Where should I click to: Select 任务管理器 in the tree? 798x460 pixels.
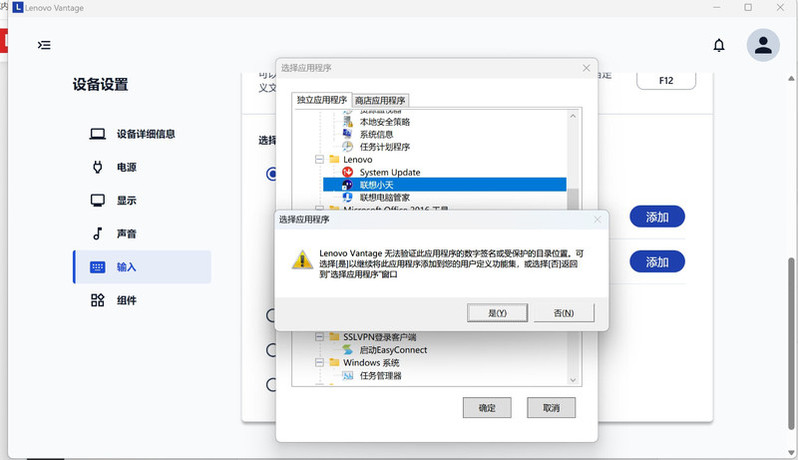click(381, 376)
